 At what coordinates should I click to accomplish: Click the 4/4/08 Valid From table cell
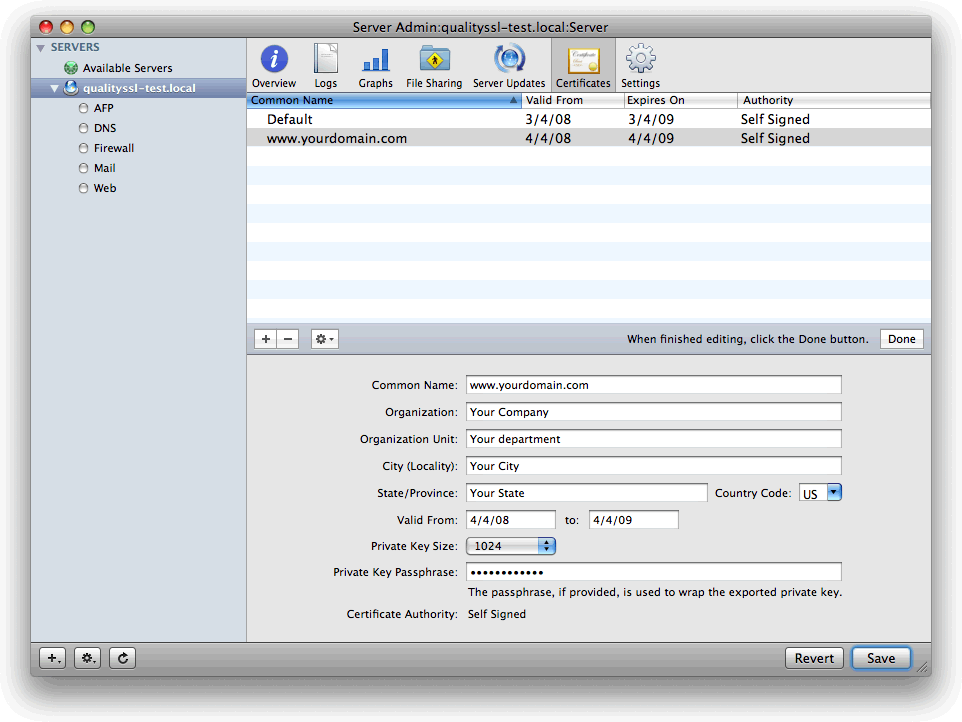pos(548,138)
